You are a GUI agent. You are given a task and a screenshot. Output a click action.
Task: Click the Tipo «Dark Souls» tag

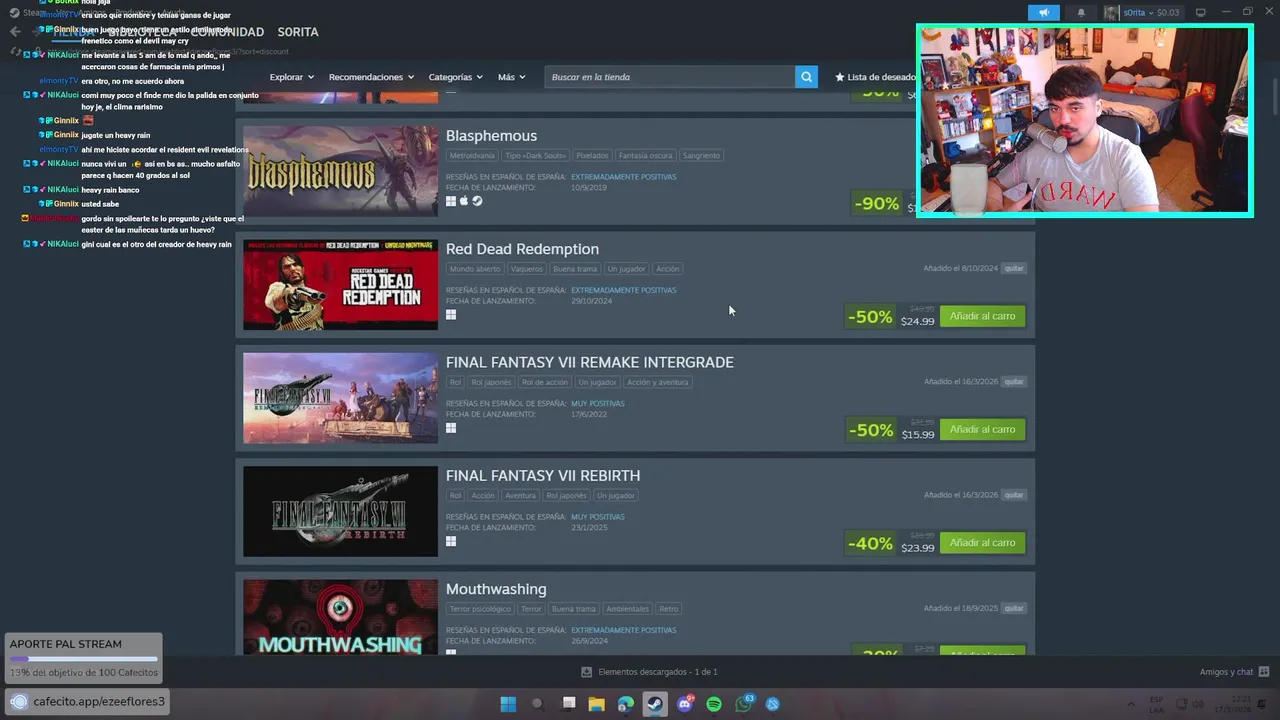535,155
